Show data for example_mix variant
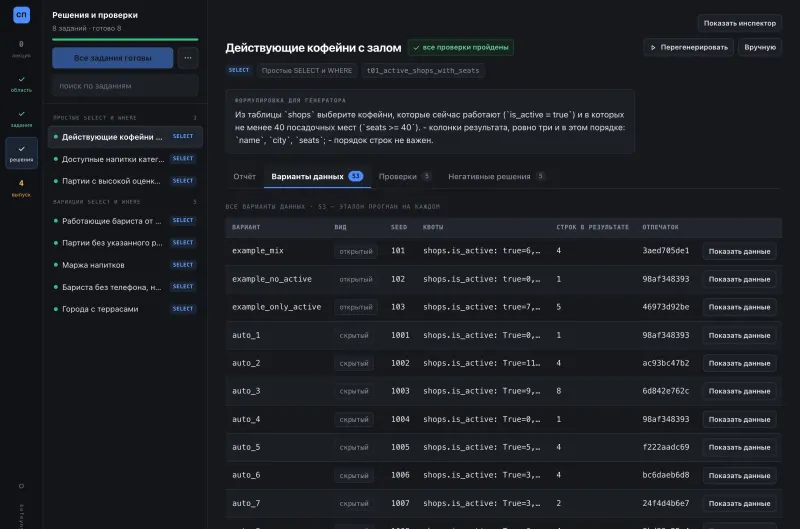 click(x=739, y=251)
